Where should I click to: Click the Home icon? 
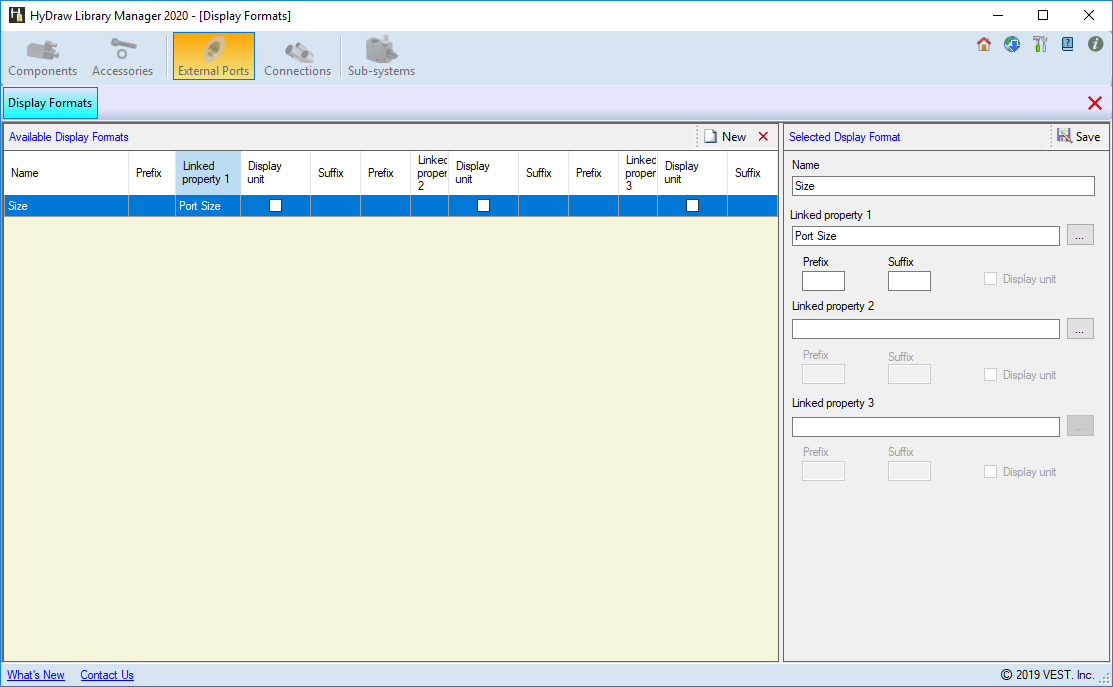pos(984,44)
